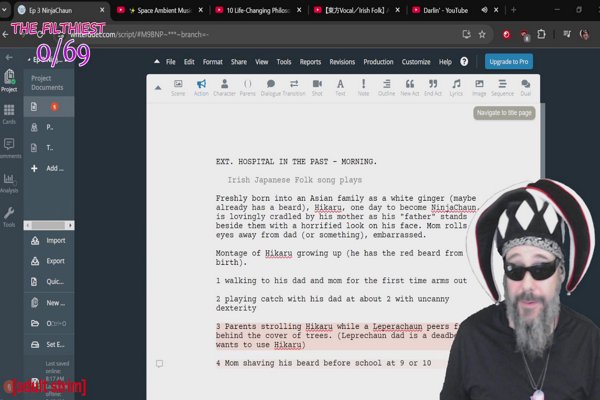
Task: Open the Format menu
Action: pyautogui.click(x=212, y=62)
